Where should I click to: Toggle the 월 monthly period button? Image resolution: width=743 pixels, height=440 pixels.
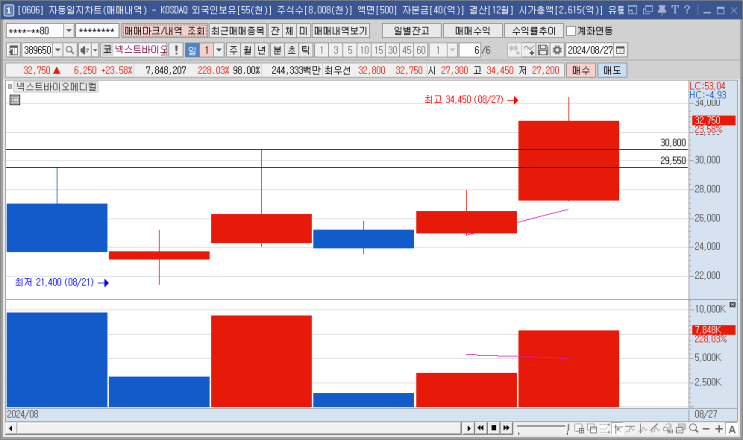point(247,50)
